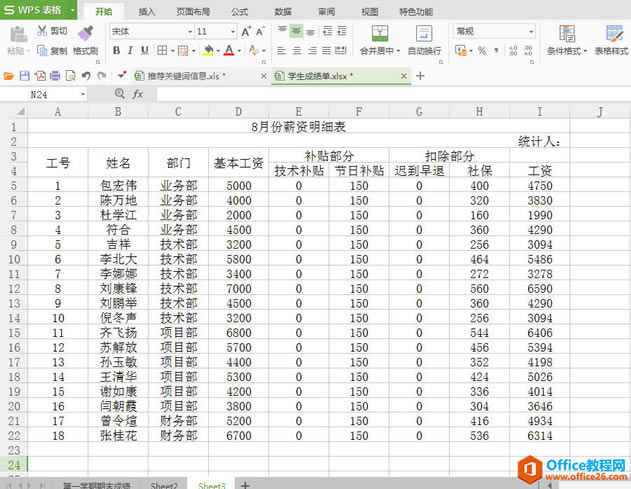This screenshot has height=489, width=631.
Task: Toggle italic formatting
Action: pos(130,51)
